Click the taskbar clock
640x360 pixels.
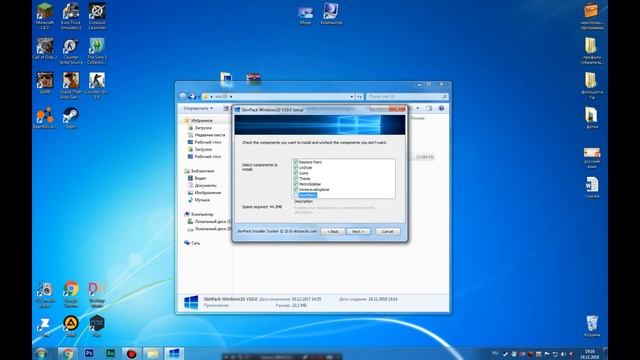coord(590,354)
